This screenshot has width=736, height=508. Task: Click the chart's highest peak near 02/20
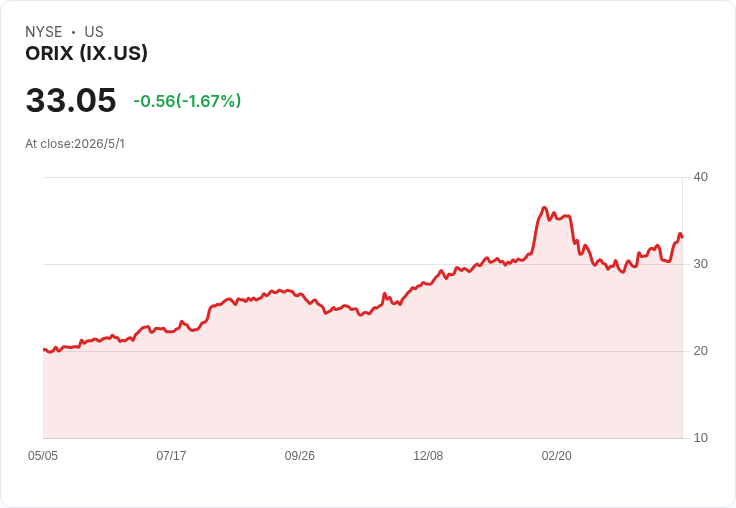tap(544, 207)
